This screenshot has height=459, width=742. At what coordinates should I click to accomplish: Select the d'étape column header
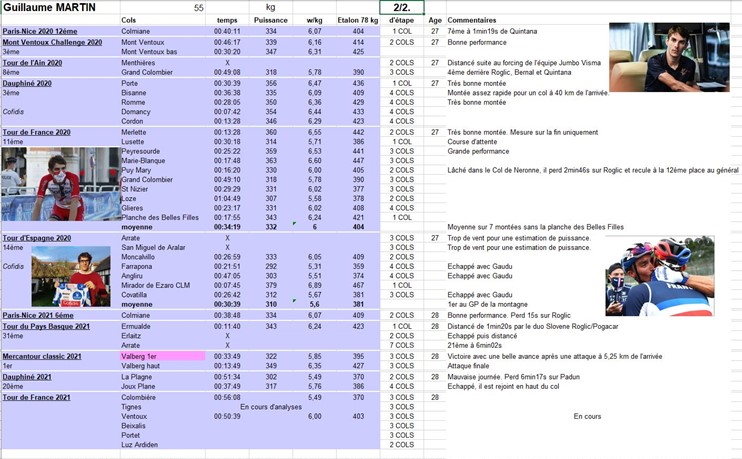click(x=401, y=20)
